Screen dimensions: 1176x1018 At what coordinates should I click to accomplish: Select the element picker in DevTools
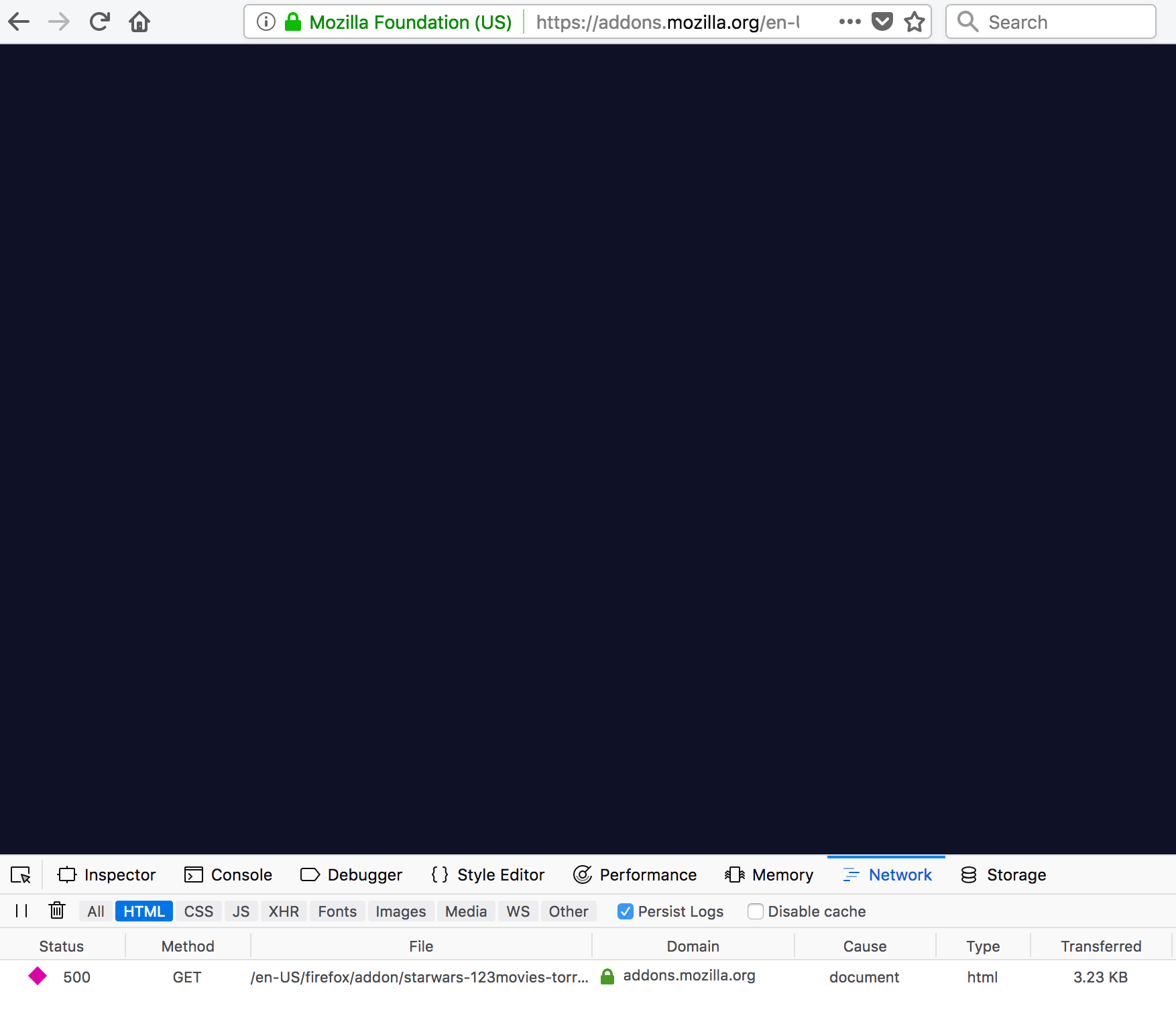(x=21, y=874)
